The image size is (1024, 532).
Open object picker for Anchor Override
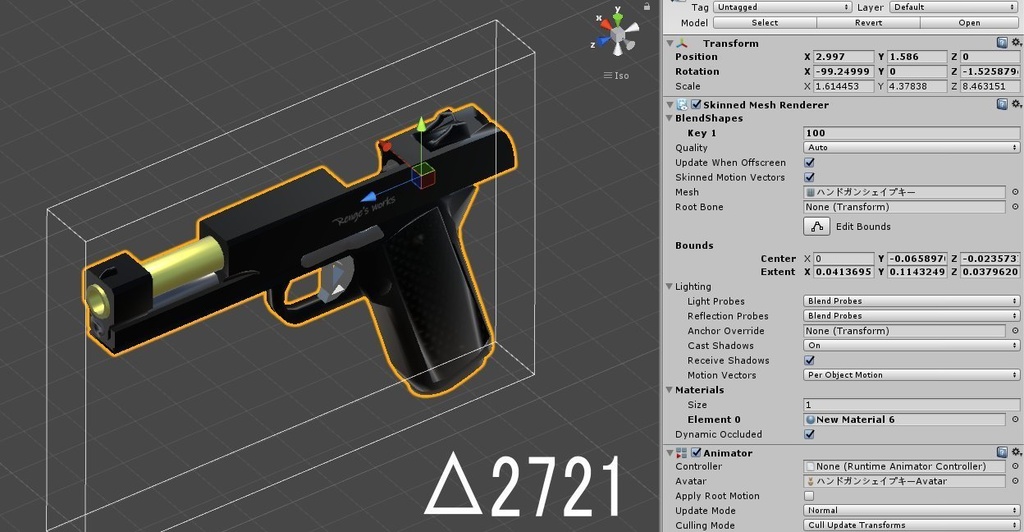coord(1015,331)
